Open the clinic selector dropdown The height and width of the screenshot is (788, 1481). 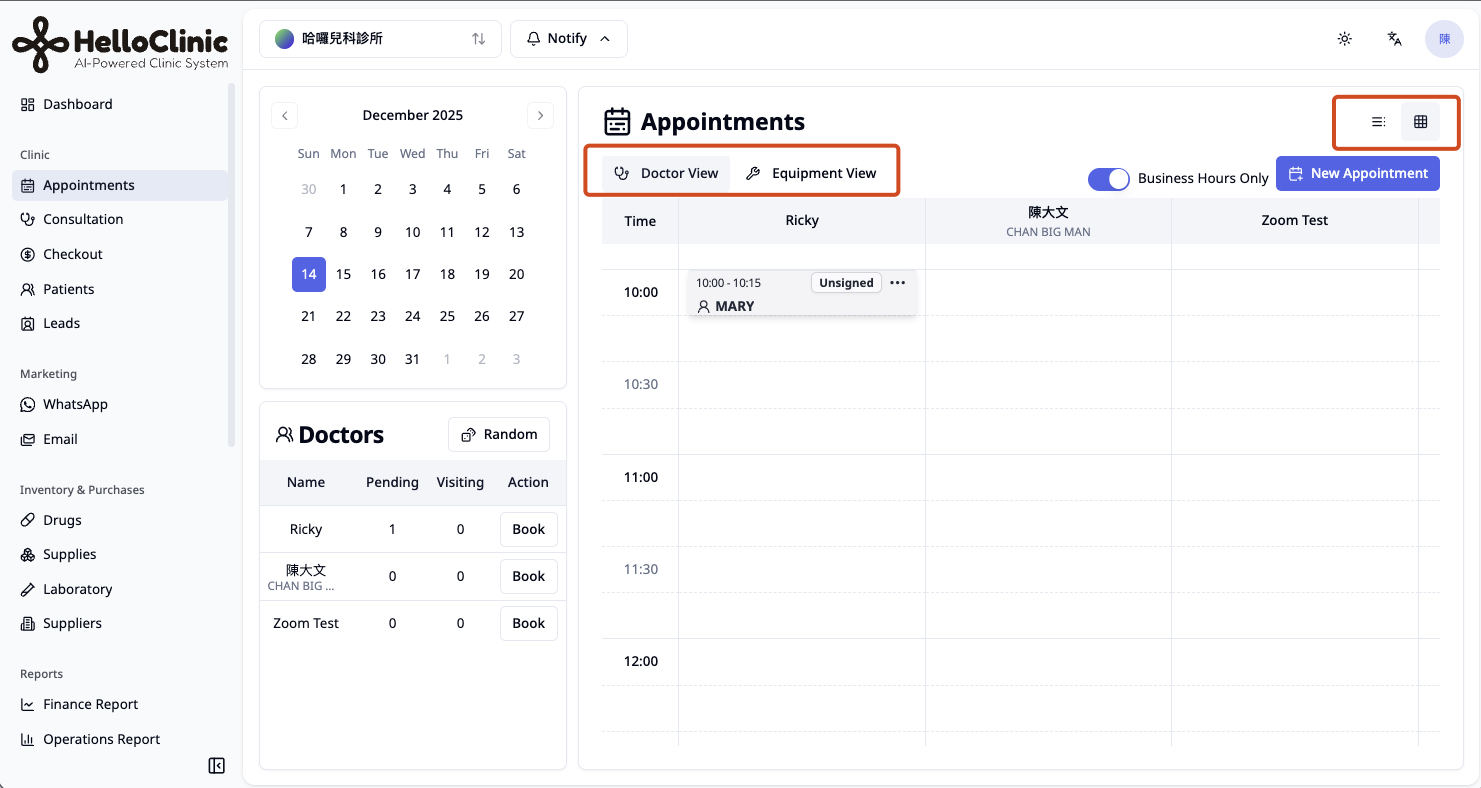pyautogui.click(x=380, y=39)
